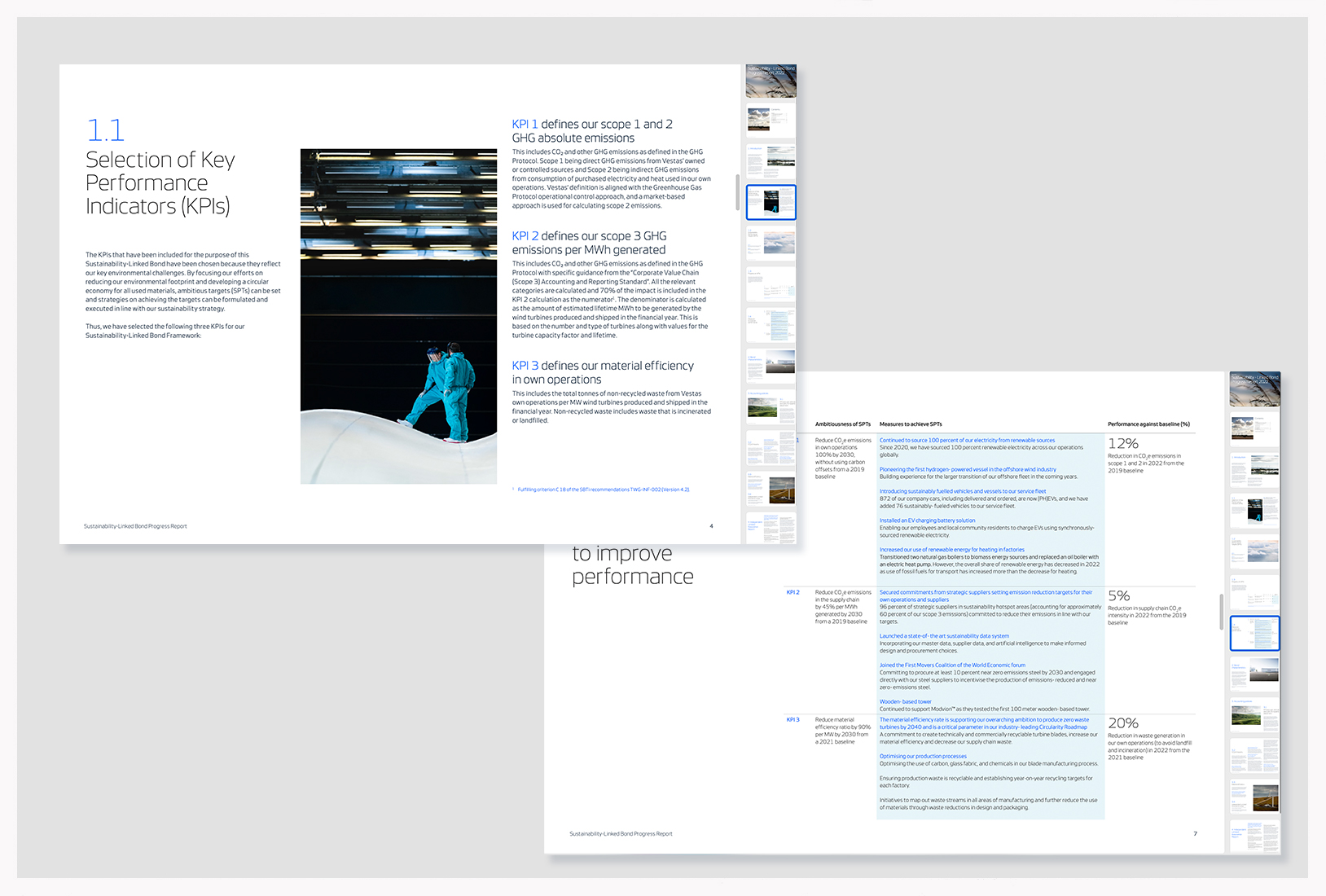Click the 'KPI 3 defines our material efficiency' heading

point(603,372)
